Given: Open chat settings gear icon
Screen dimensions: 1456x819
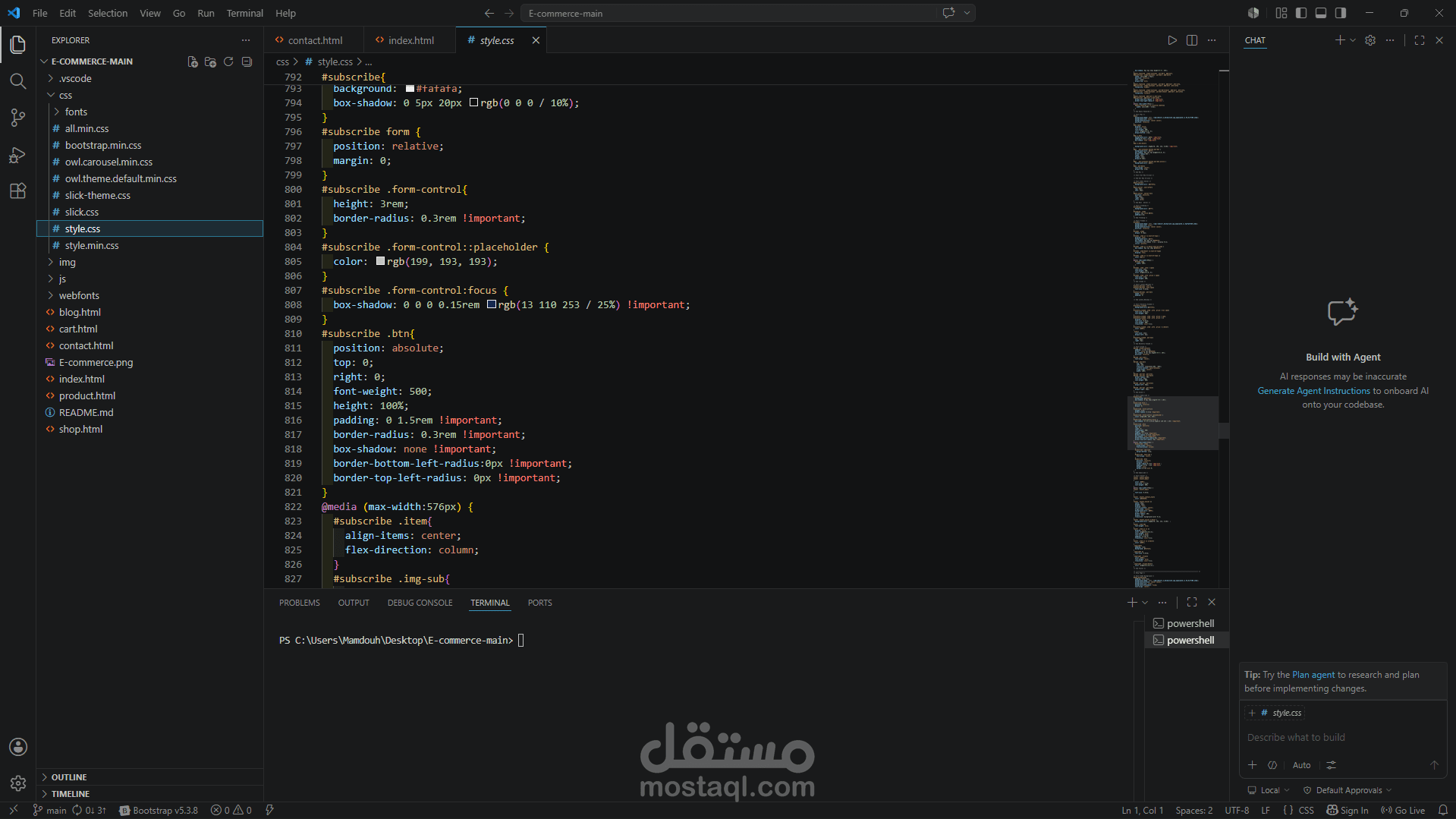Looking at the screenshot, I should (x=1370, y=40).
